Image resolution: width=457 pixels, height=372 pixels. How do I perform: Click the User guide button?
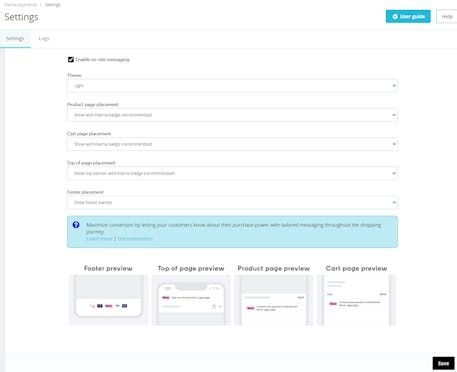pyautogui.click(x=408, y=16)
